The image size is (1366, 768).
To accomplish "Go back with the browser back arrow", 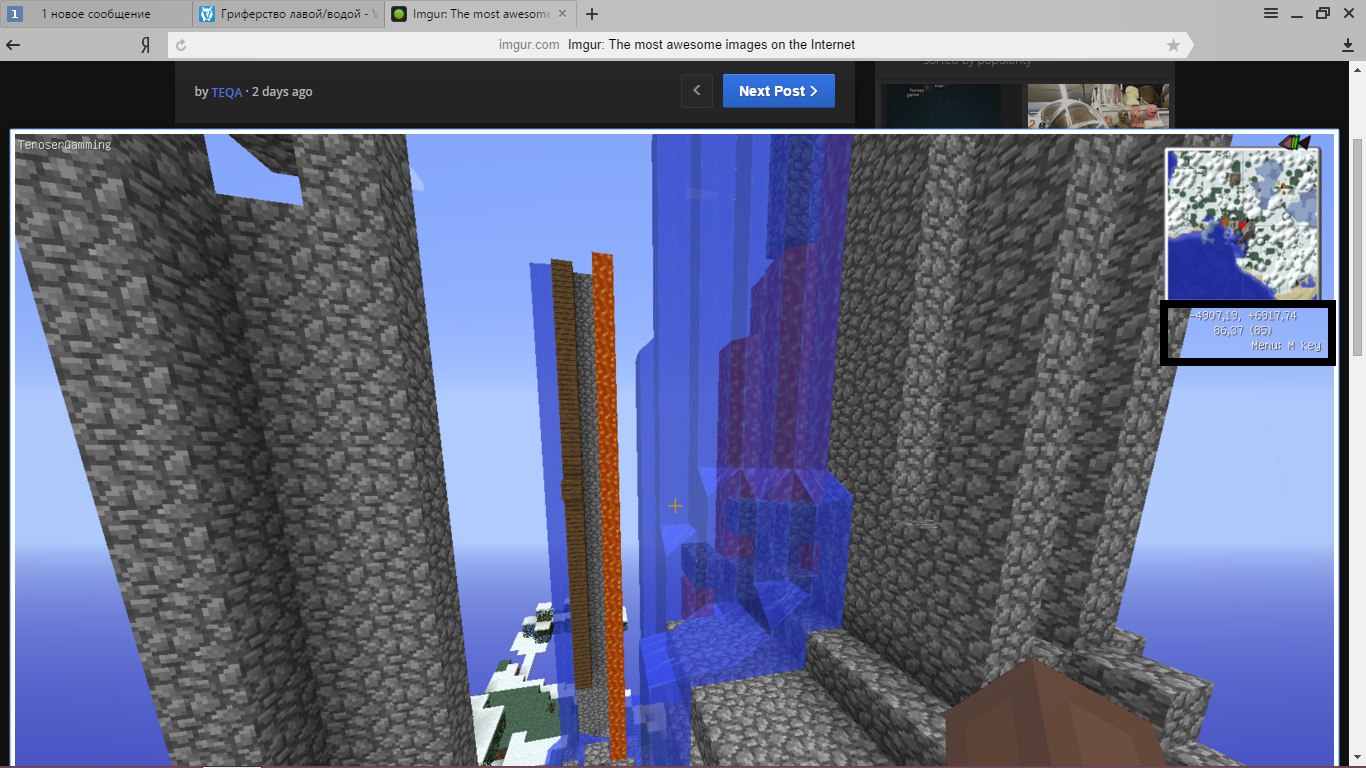I will click(x=14, y=45).
